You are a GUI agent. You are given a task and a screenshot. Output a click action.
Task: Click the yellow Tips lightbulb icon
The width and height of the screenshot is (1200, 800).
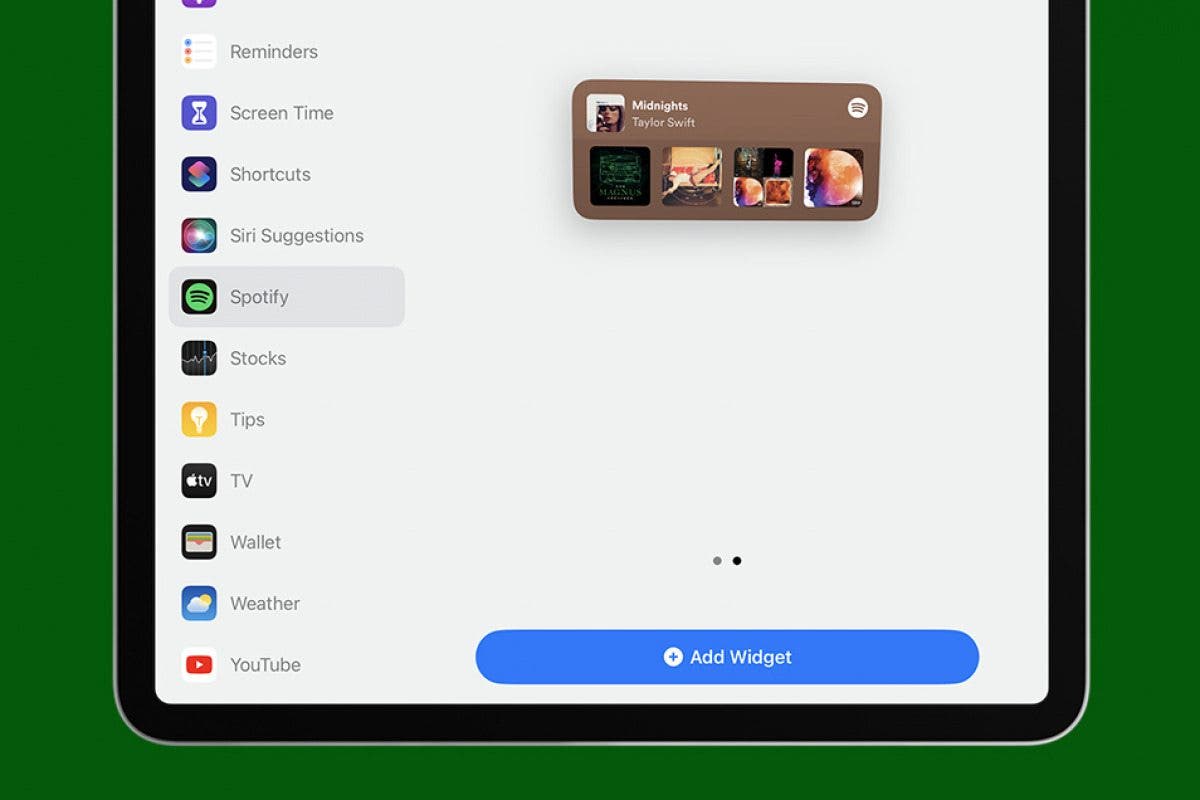click(199, 420)
